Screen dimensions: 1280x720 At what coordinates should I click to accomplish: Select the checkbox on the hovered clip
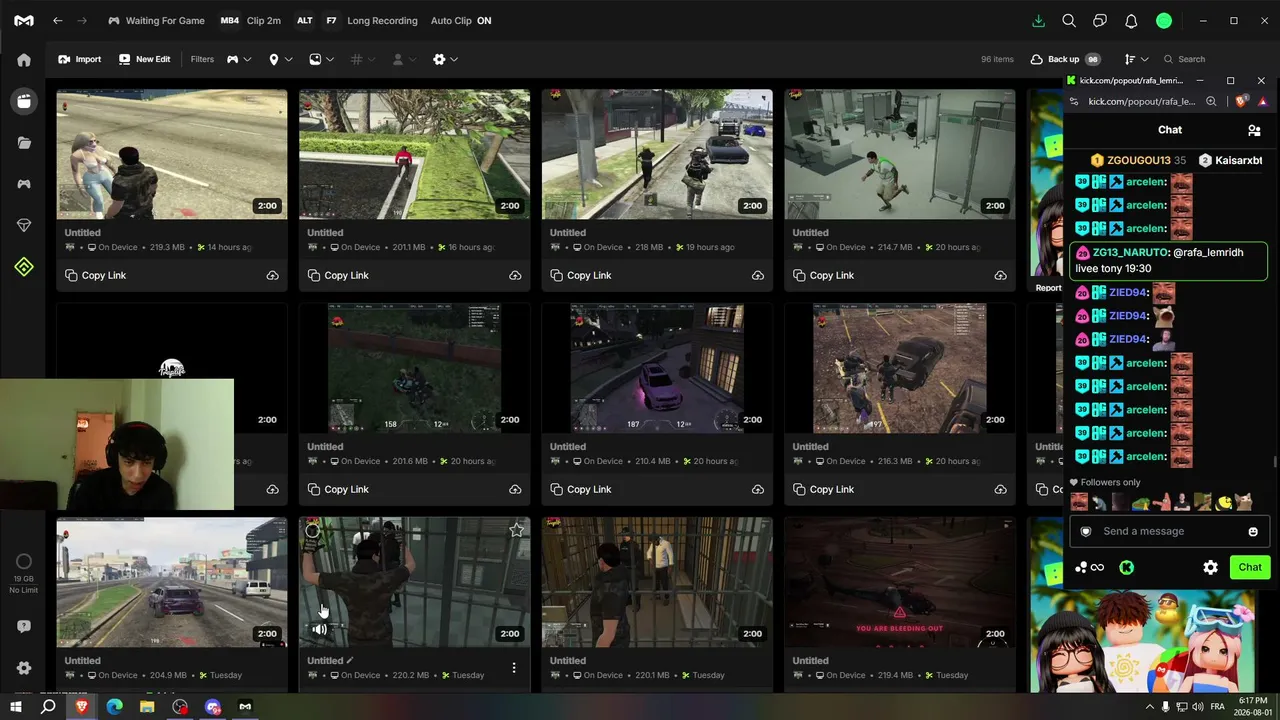[313, 531]
